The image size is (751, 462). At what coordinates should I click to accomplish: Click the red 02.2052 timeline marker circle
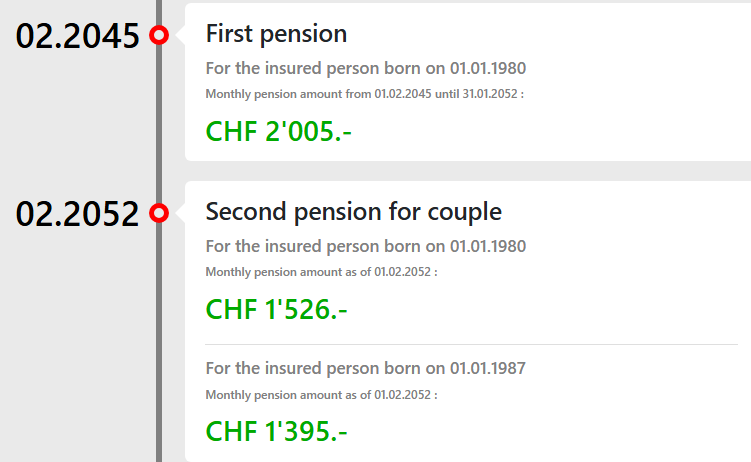point(159,213)
